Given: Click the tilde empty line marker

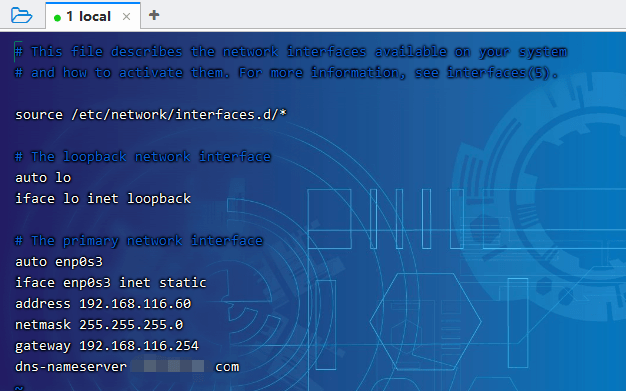Looking at the screenshot, I should tap(19, 387).
